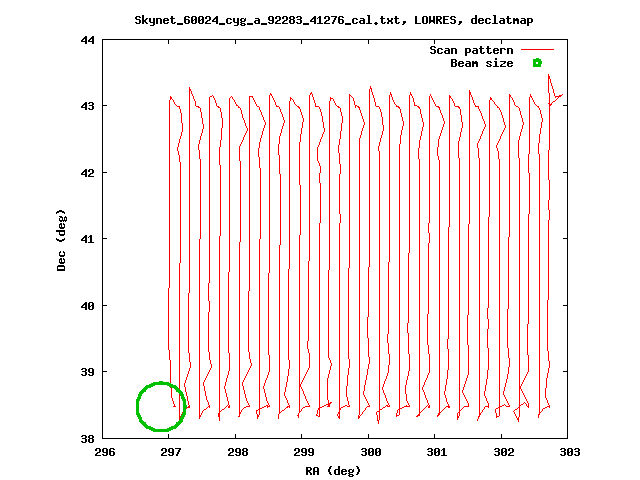The height and width of the screenshot is (480, 640).
Task: Click the RA axis value 302
Action: (x=504, y=452)
